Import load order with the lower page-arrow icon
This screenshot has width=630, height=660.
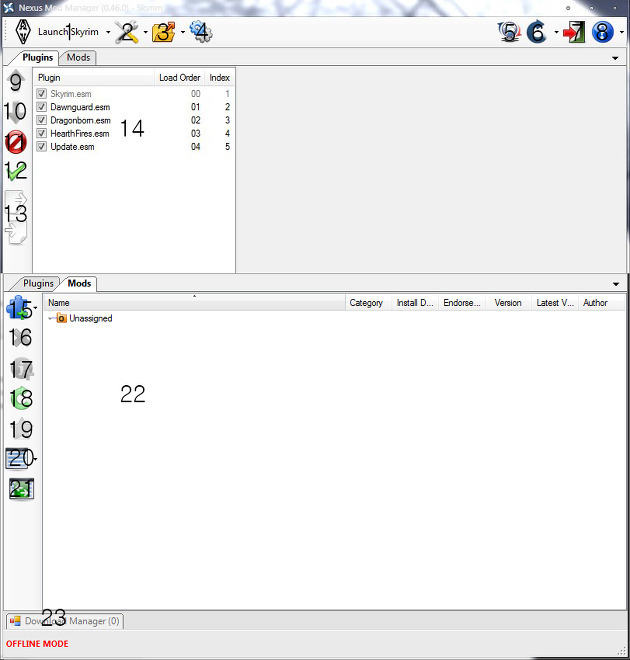[16, 232]
